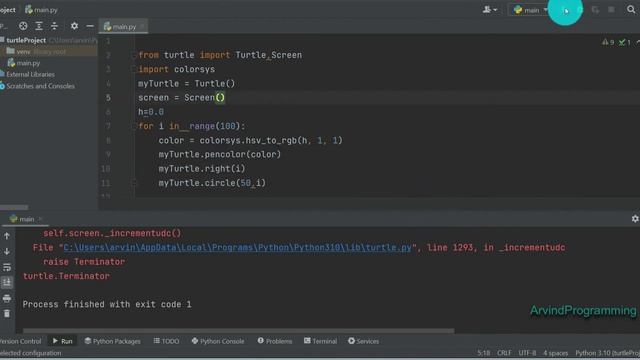Open the TODO tool window
The width and height of the screenshot is (640, 360).
(167, 341)
